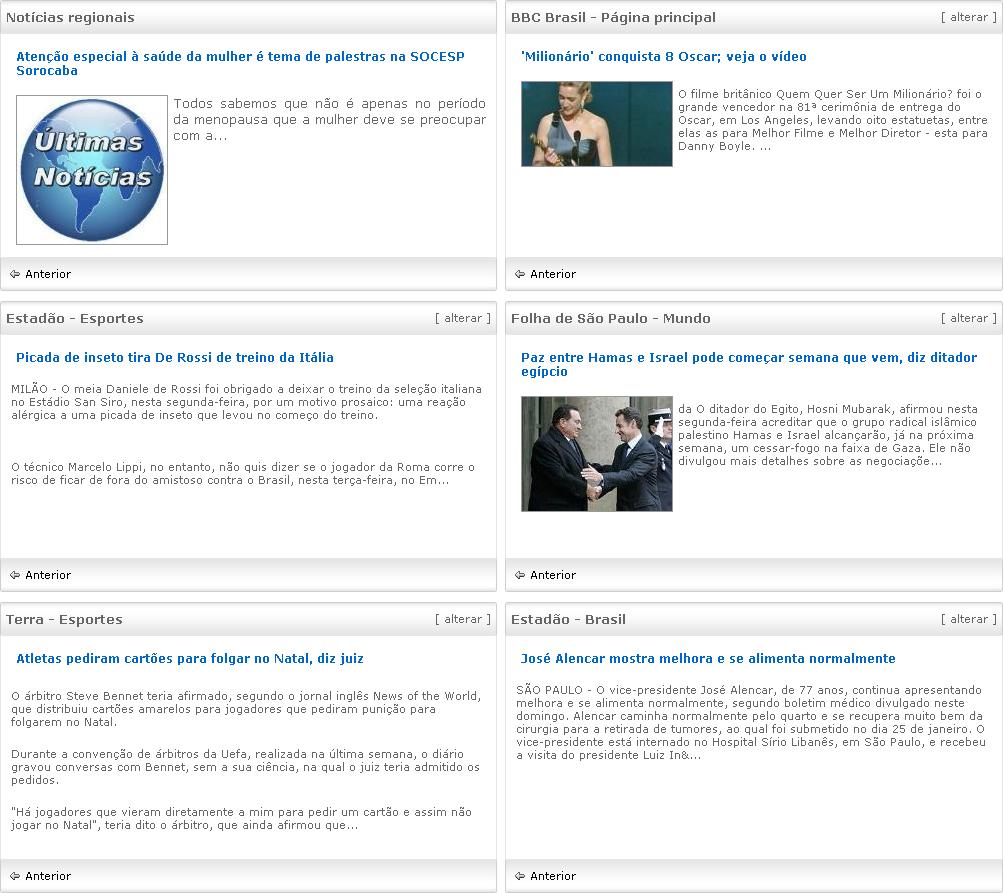Change the Folha de São Paulo Mundo feed
Screen dimensions: 1003x893
[968, 318]
